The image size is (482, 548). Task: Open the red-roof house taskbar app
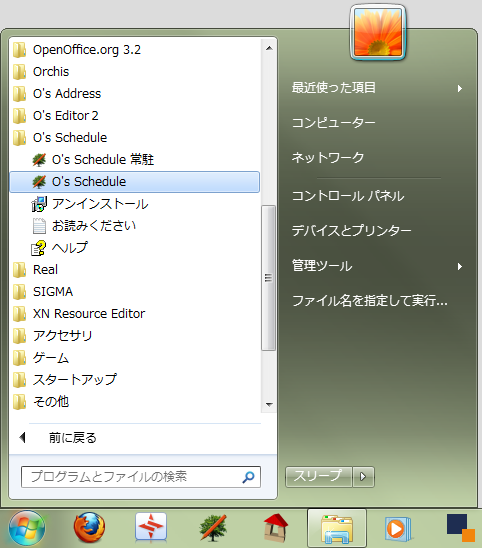[275, 527]
